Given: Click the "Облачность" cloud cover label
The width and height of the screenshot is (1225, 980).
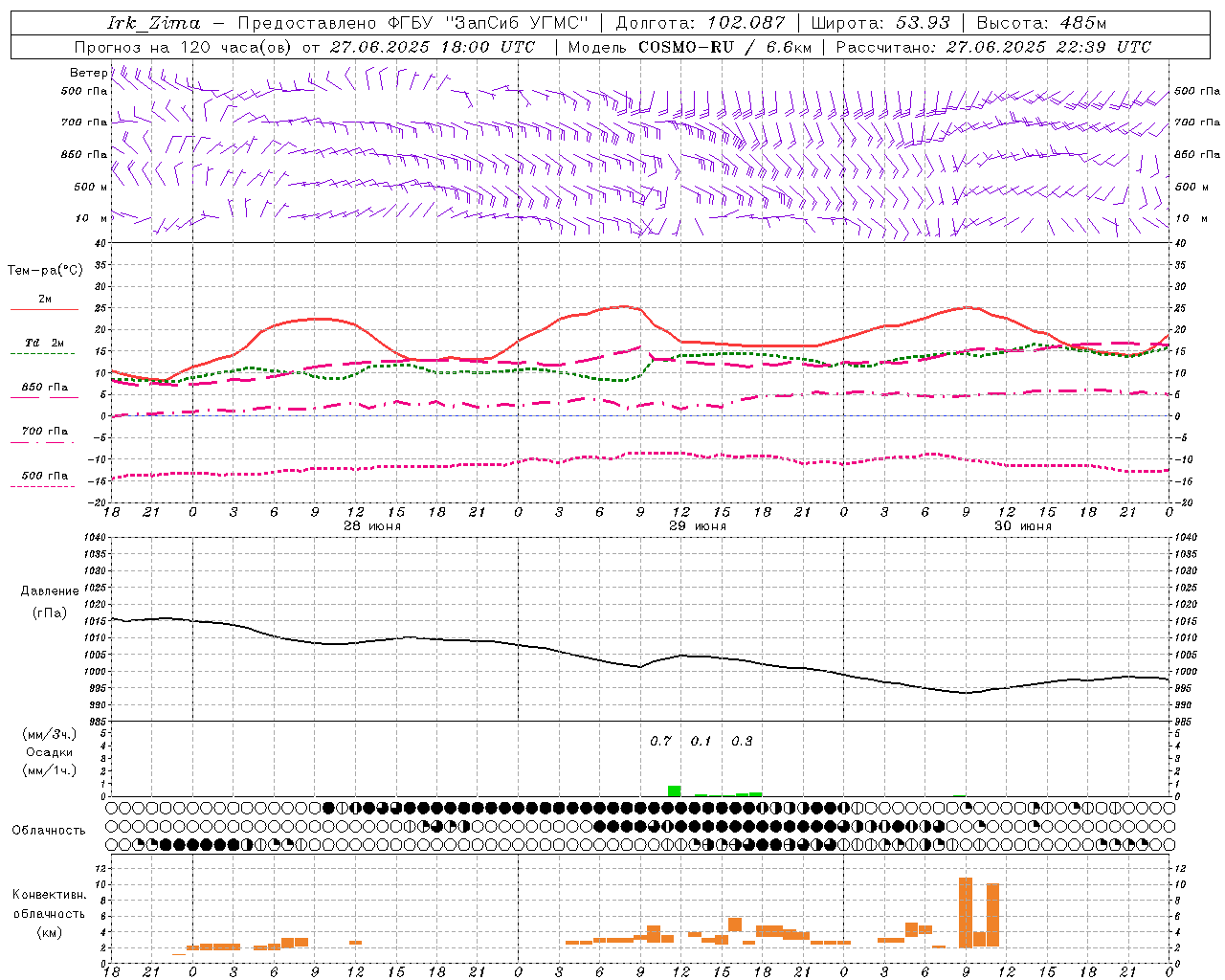Looking at the screenshot, I should pos(49,830).
